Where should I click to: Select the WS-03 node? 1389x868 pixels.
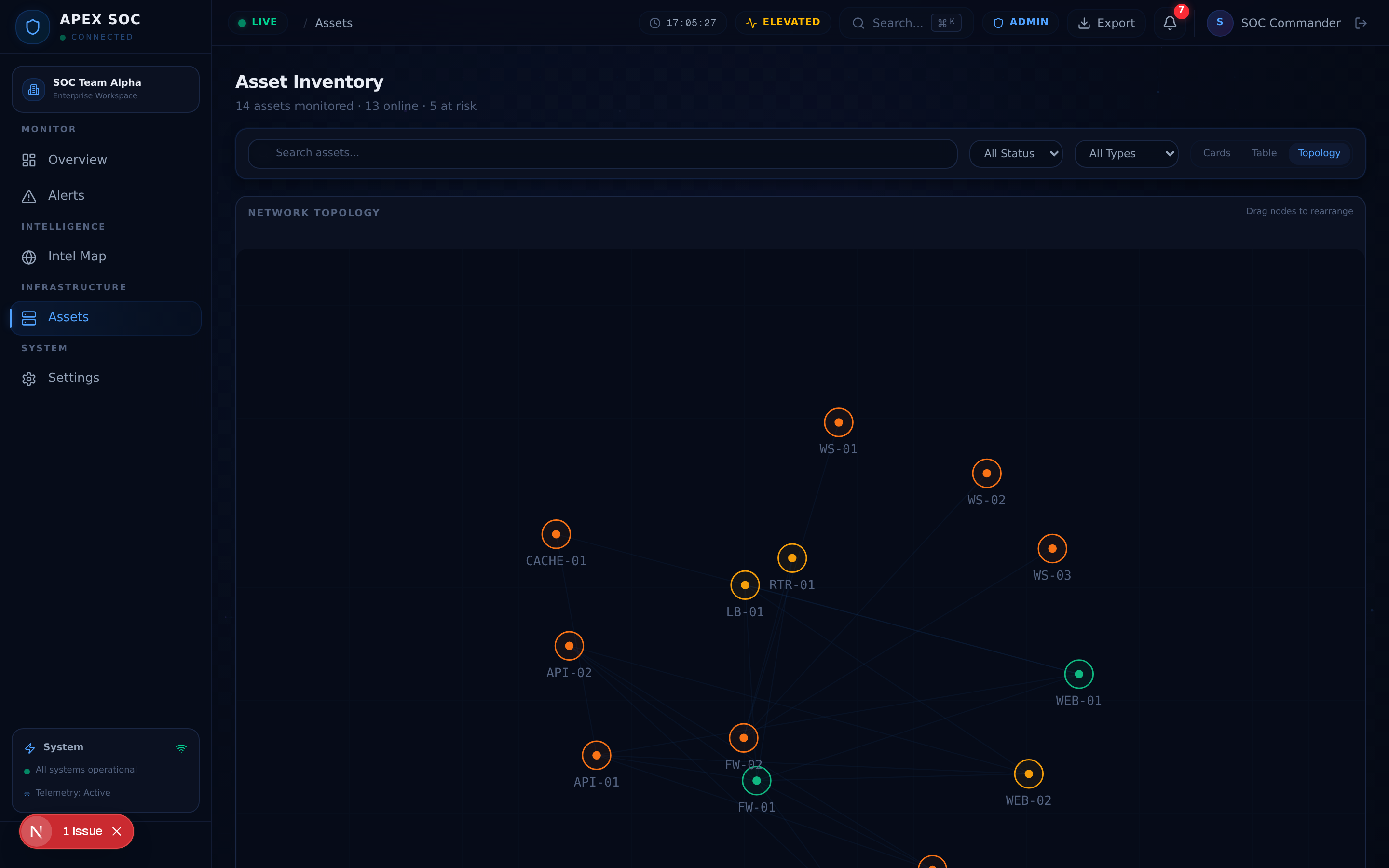1052,549
